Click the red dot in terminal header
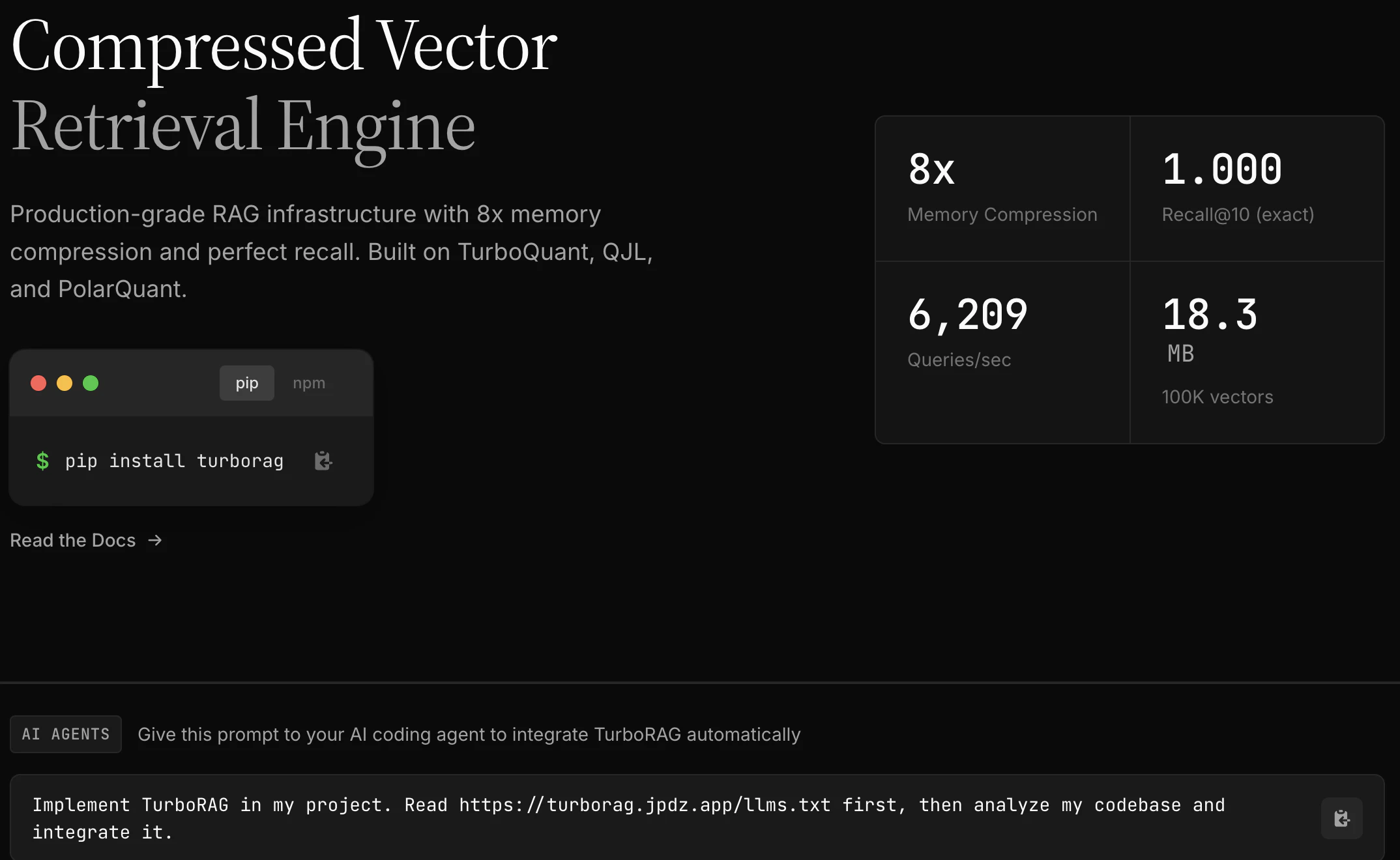The height and width of the screenshot is (860, 1400). [38, 383]
